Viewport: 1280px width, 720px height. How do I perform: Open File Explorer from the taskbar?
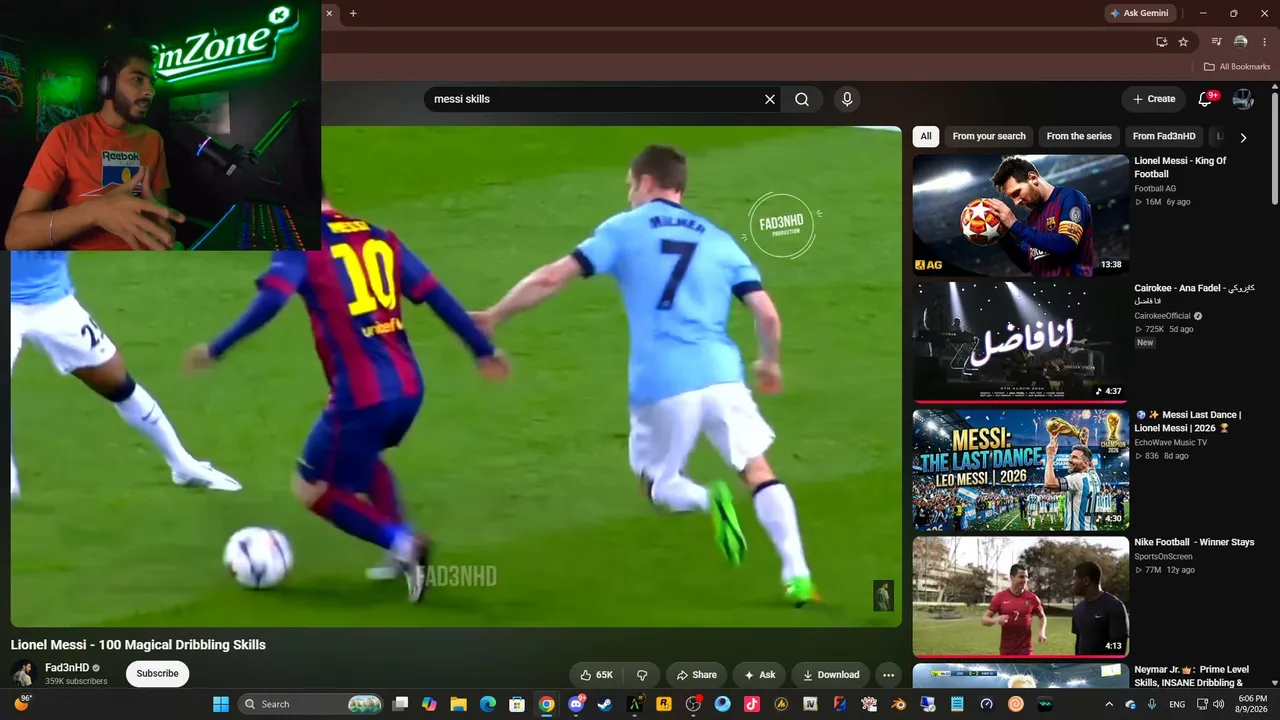click(x=458, y=704)
